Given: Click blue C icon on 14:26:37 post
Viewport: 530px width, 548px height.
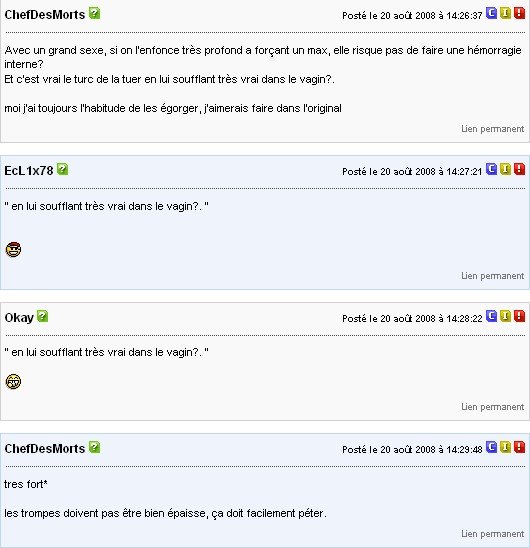Looking at the screenshot, I should click(491, 13).
